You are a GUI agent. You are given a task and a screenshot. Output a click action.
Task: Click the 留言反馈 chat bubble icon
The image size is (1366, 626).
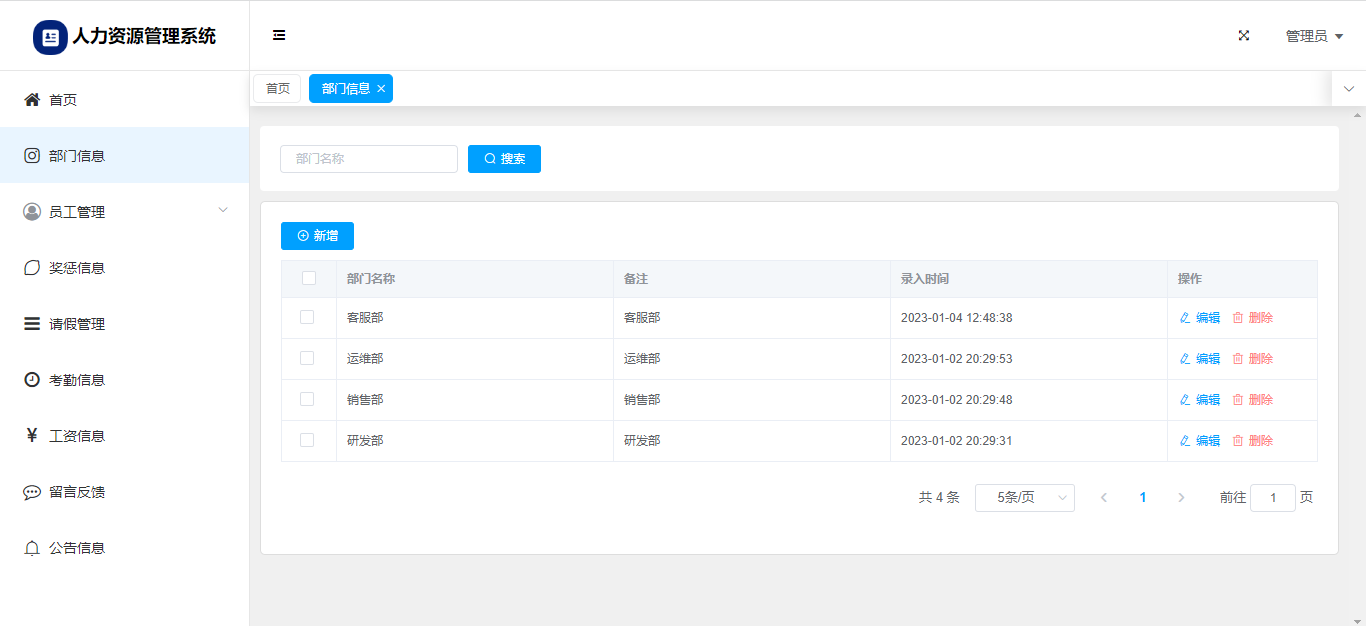(x=32, y=492)
